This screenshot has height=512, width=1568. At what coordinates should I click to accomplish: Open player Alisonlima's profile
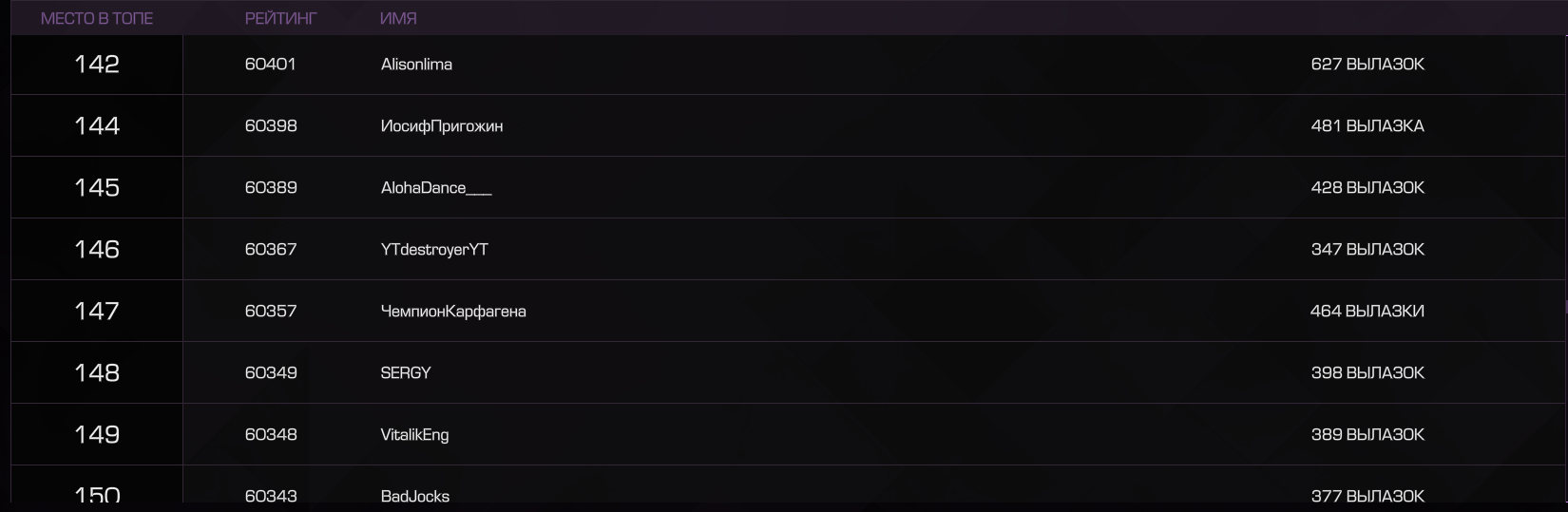[x=416, y=65]
